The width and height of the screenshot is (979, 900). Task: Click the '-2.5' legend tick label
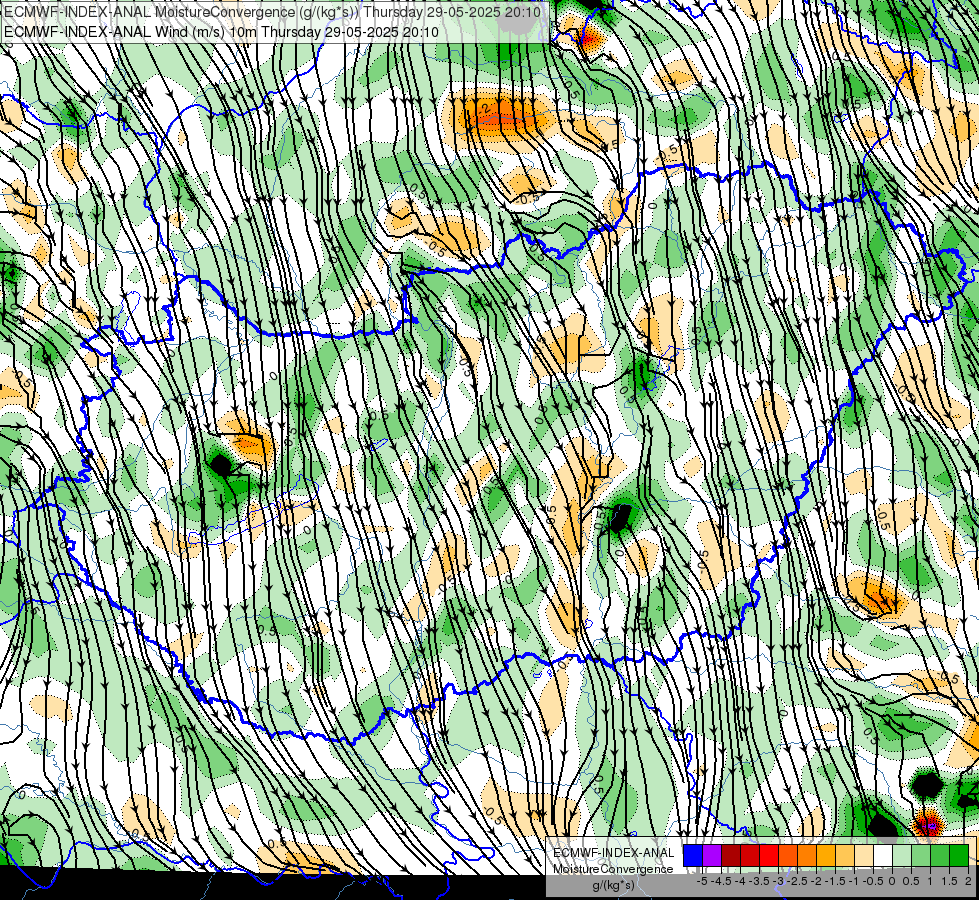(798, 881)
